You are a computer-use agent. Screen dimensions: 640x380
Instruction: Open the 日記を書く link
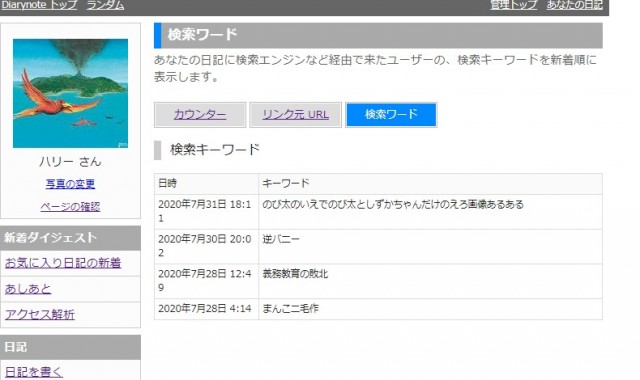[34, 372]
